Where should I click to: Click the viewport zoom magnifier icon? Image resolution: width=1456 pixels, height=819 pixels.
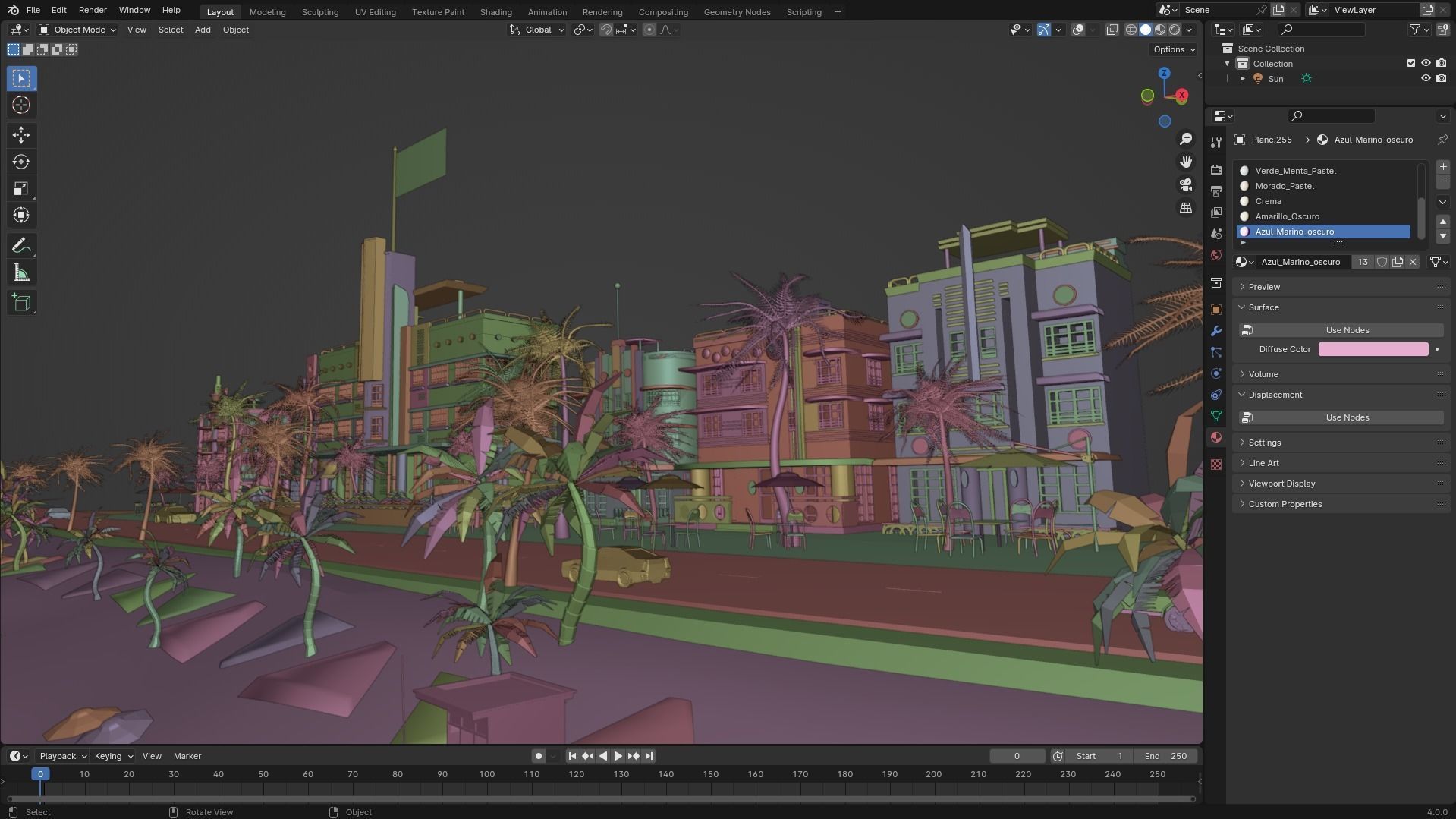(1186, 139)
